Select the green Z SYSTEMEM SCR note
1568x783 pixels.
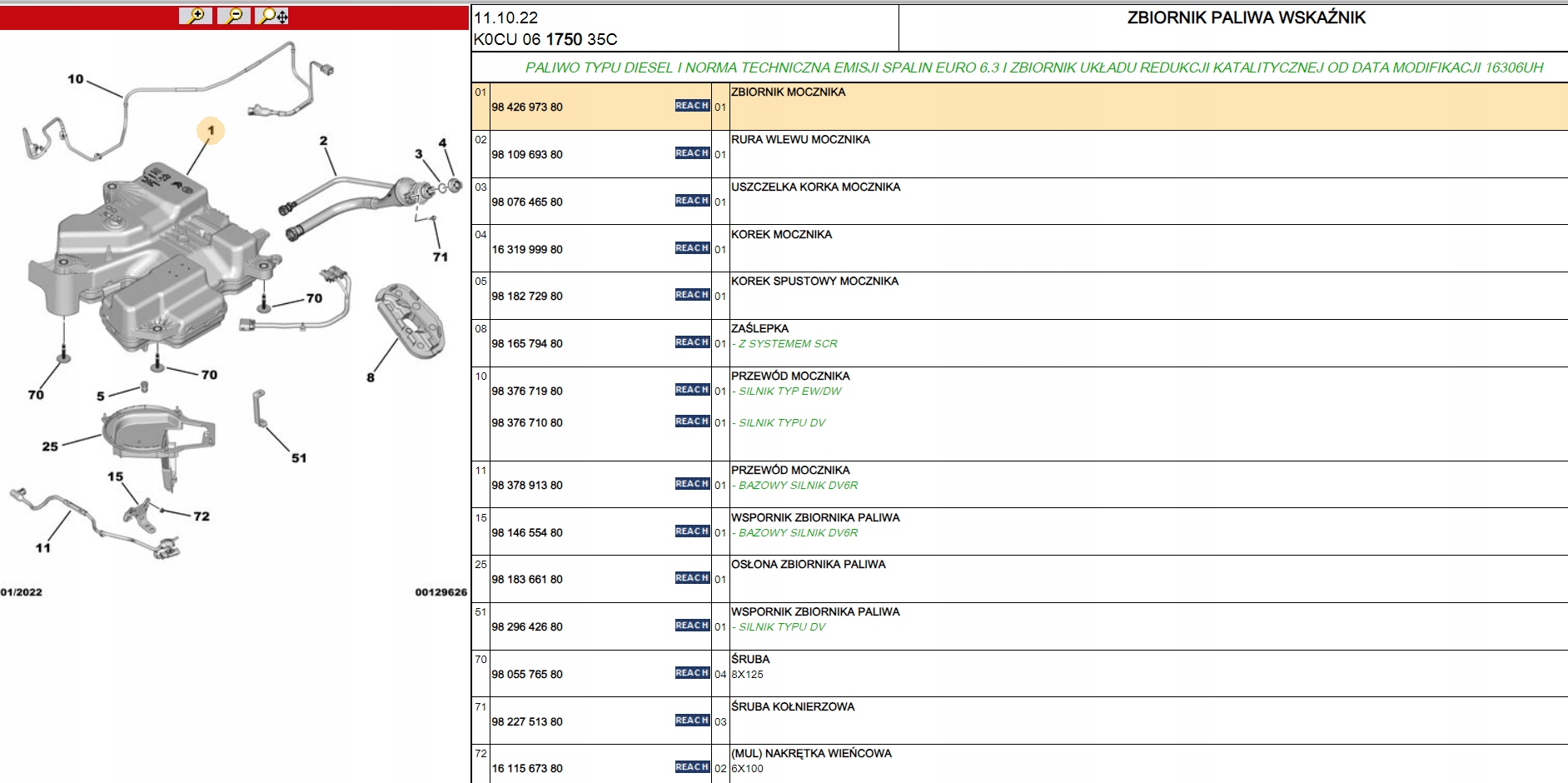click(784, 344)
